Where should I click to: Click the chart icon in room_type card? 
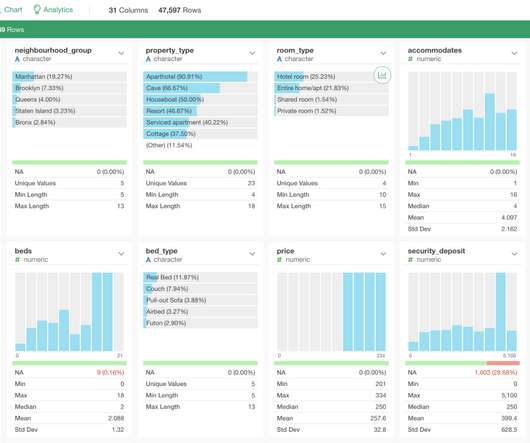382,75
